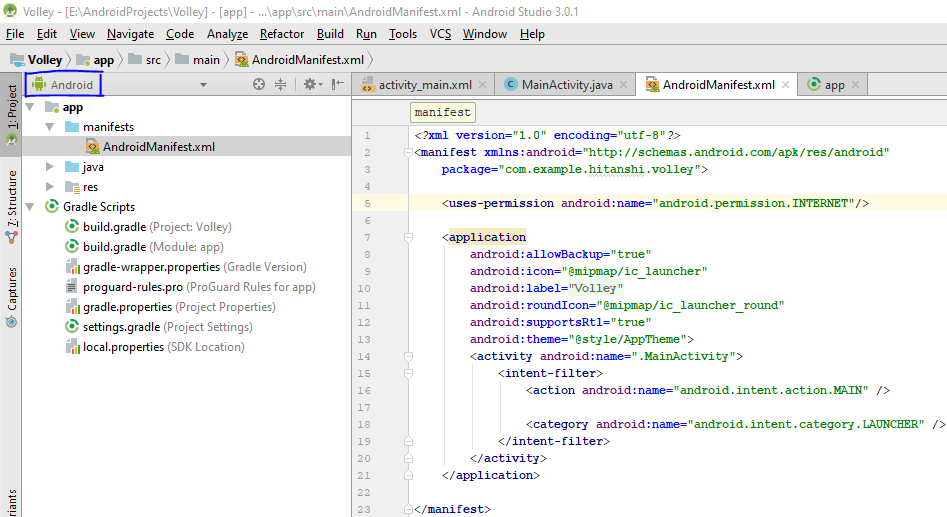
Task: Click the src breadcrumb in navigation bar
Action: 152,60
